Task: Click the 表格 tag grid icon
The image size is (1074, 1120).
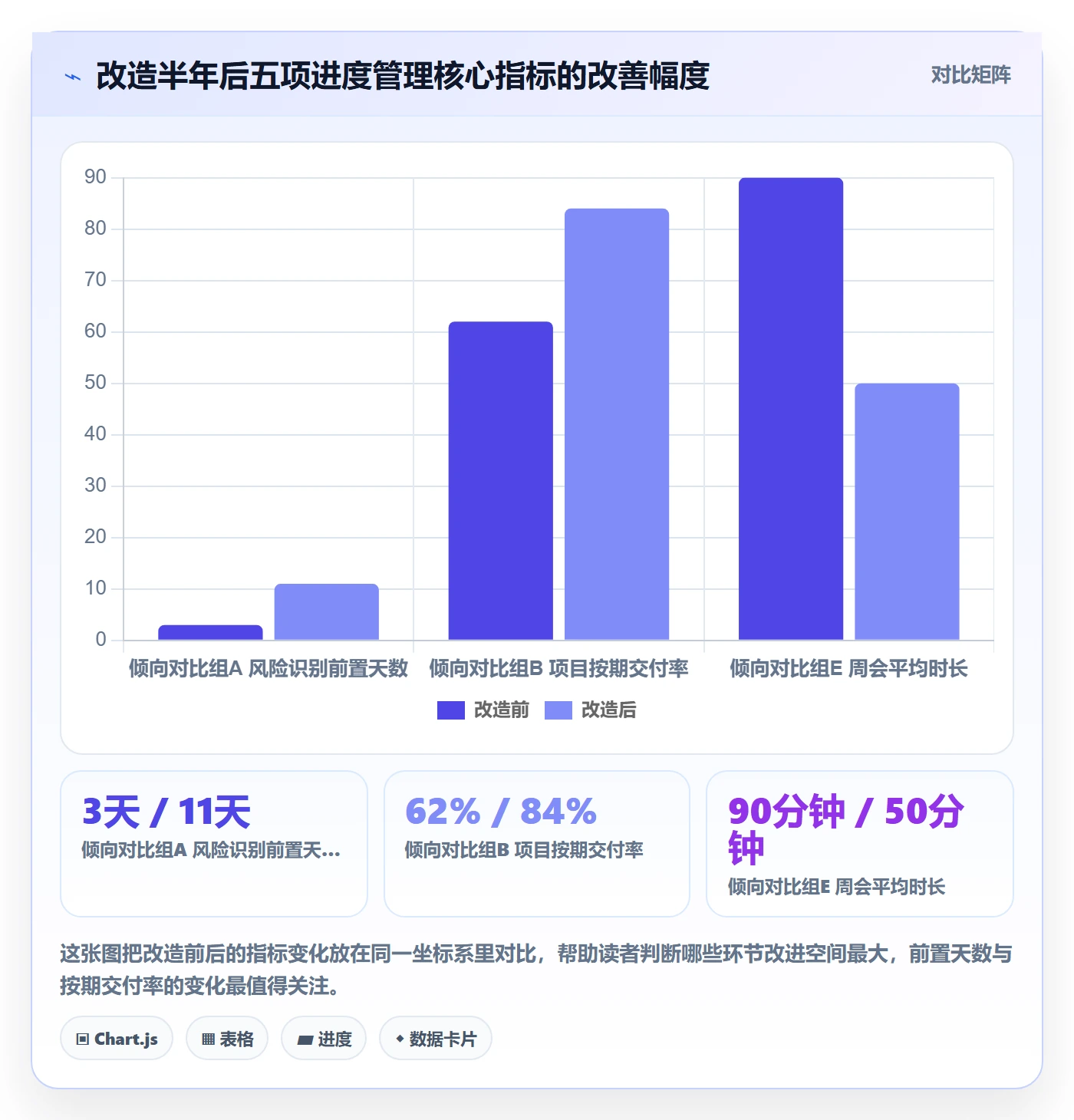Action: click(208, 1039)
